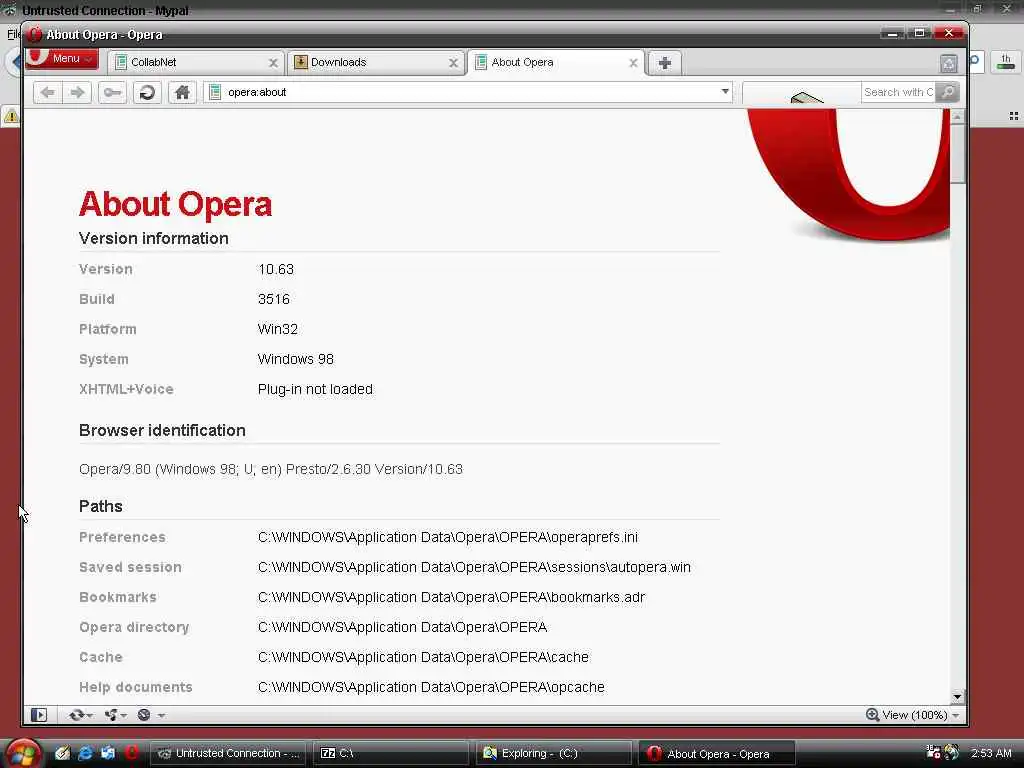Switch to the C:\ 7-Zip taskbar button

pos(392,753)
